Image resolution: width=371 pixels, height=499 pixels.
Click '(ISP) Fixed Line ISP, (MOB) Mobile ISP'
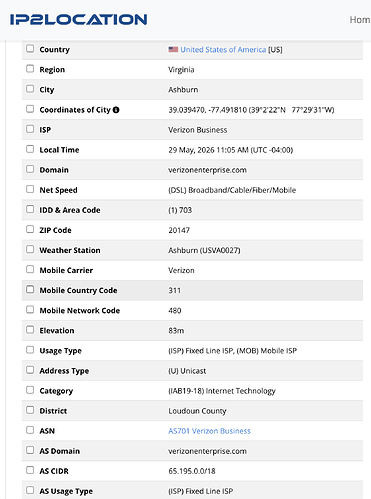[232, 351]
